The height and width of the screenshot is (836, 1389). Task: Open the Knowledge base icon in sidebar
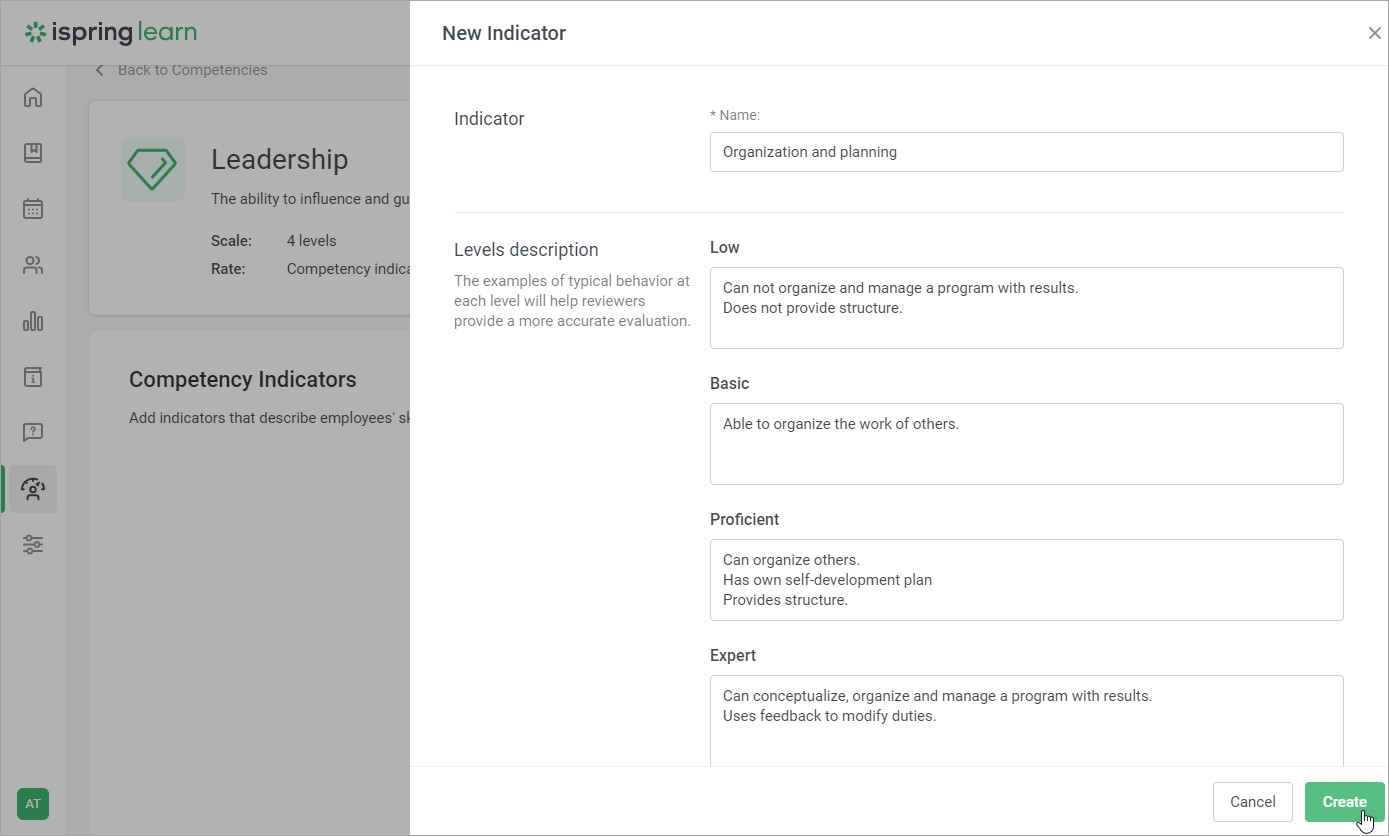pos(33,377)
